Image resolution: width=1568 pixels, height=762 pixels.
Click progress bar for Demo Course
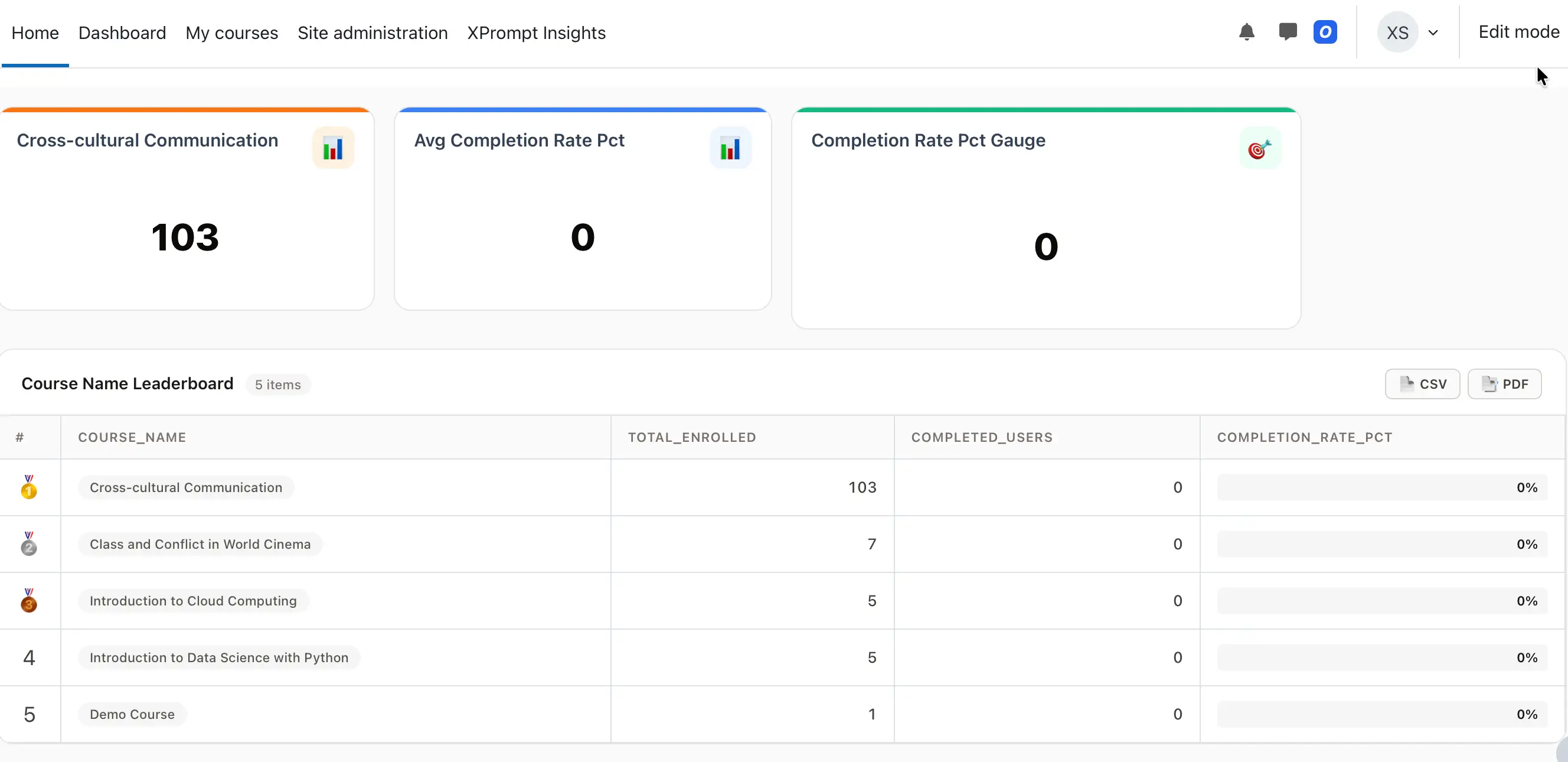(x=1381, y=714)
